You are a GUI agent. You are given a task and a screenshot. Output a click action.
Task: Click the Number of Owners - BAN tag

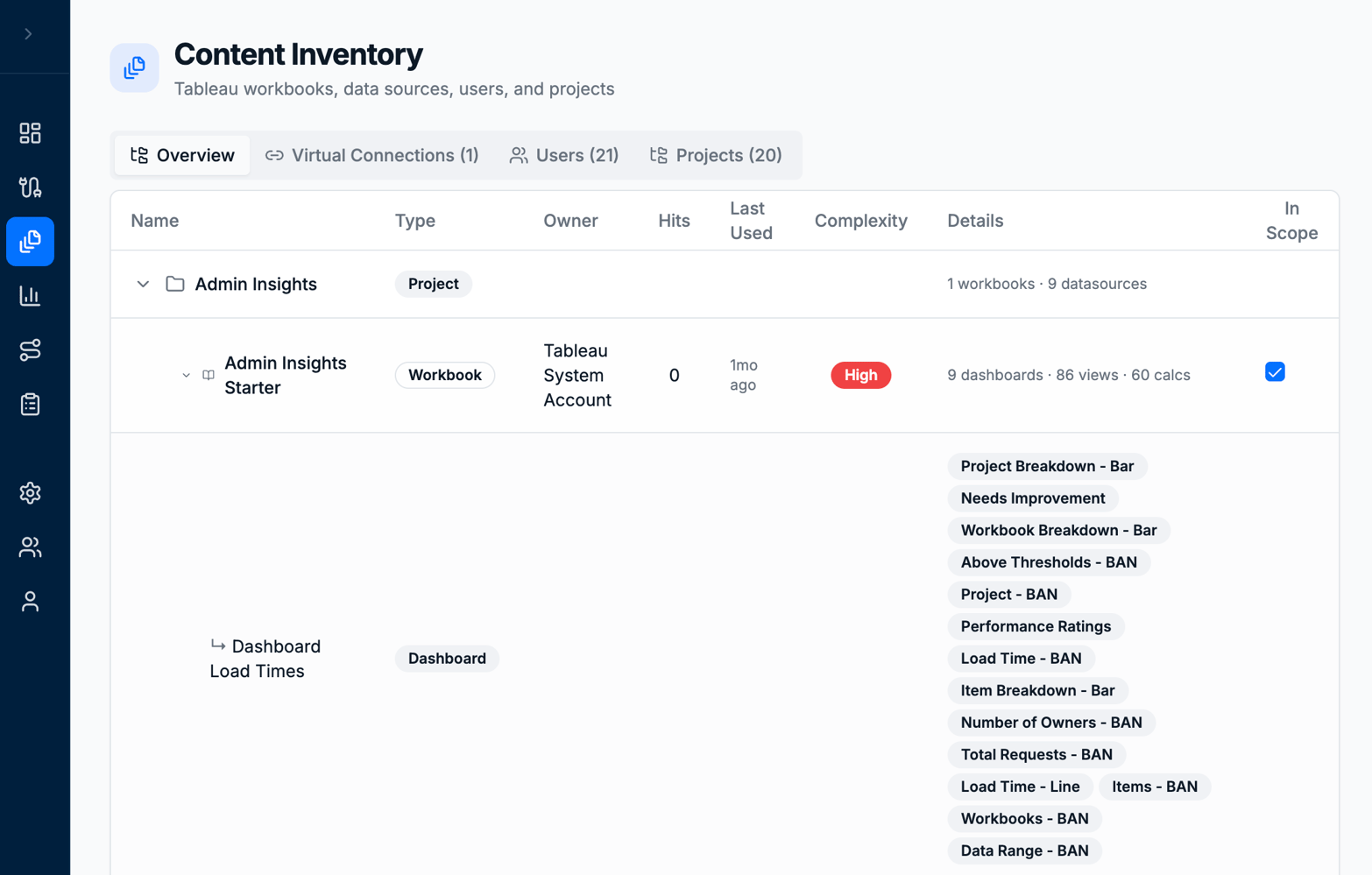[1051, 723]
